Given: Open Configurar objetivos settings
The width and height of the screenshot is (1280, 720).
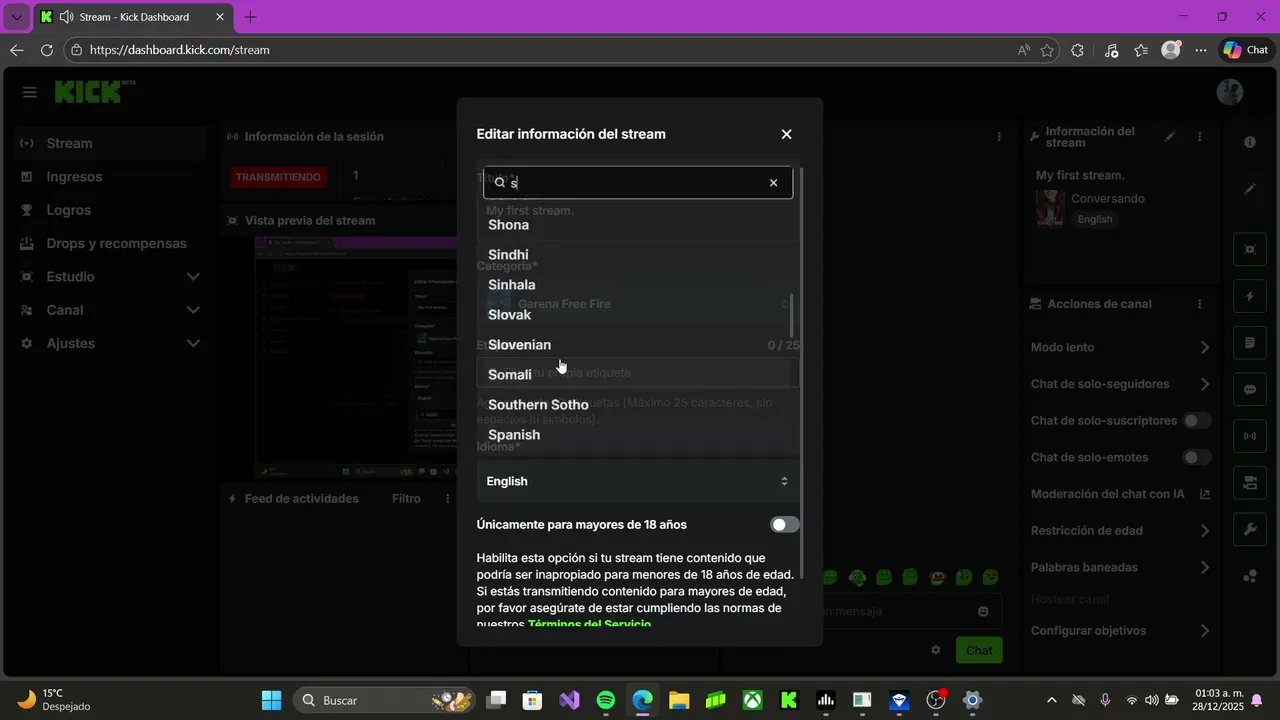Looking at the screenshot, I should (x=1120, y=631).
